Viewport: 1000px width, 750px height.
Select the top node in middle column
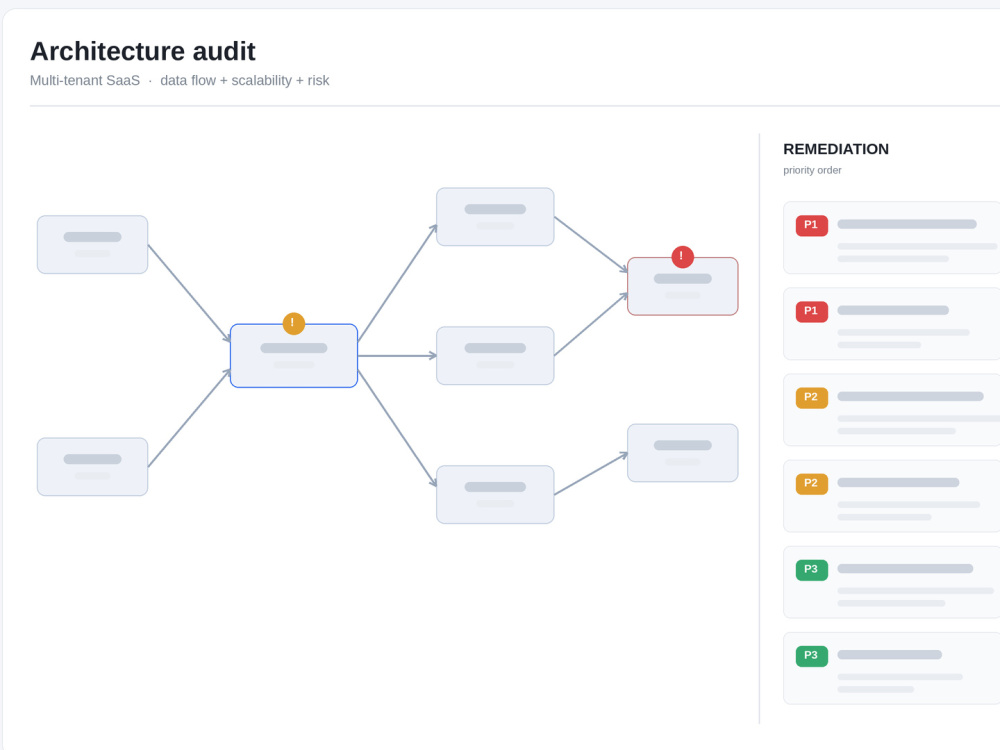[495, 217]
